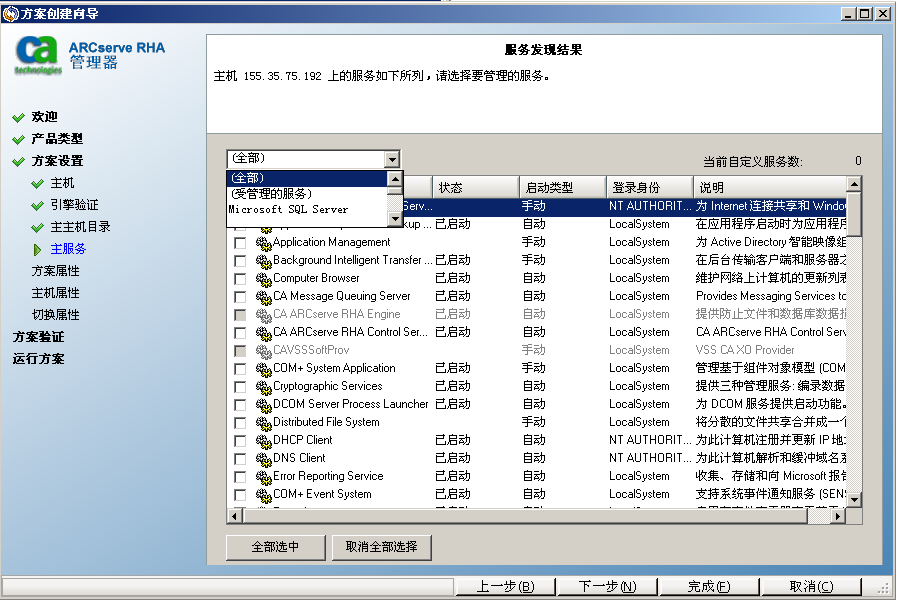Image resolution: width=900 pixels, height=615 pixels.
Task: Choose (受管理的服务) in the filter list
Action: point(272,194)
